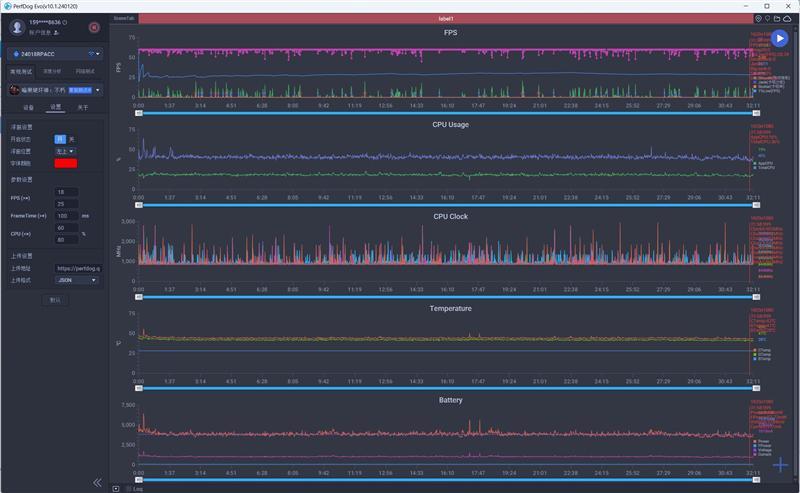Click the FrameTime threshold input field
Image resolution: width=800 pixels, height=493 pixels.
(66, 215)
